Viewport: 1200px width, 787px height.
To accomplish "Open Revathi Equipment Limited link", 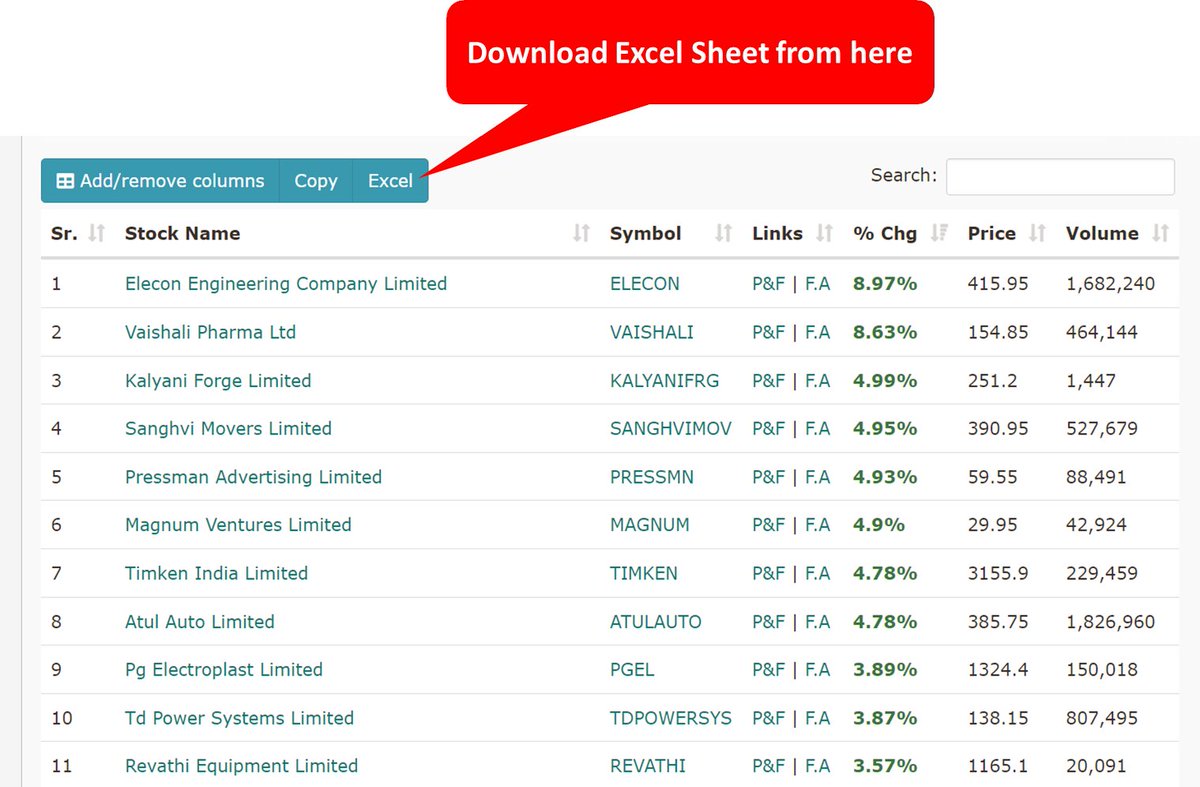I will 241,766.
